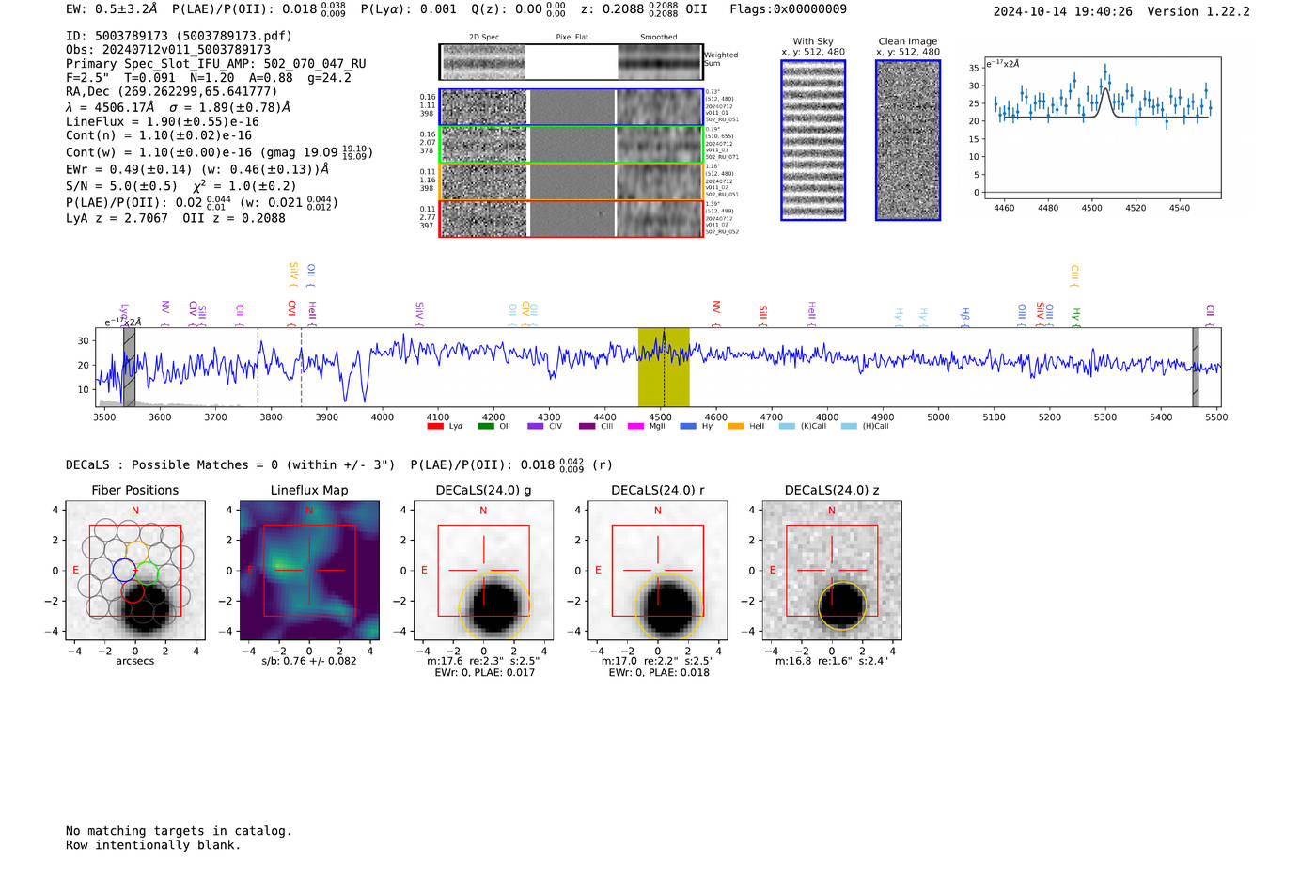Screen dimensions: 1316x896
Task: Click 'Row intentionally blank.' text
Action: 153,845
